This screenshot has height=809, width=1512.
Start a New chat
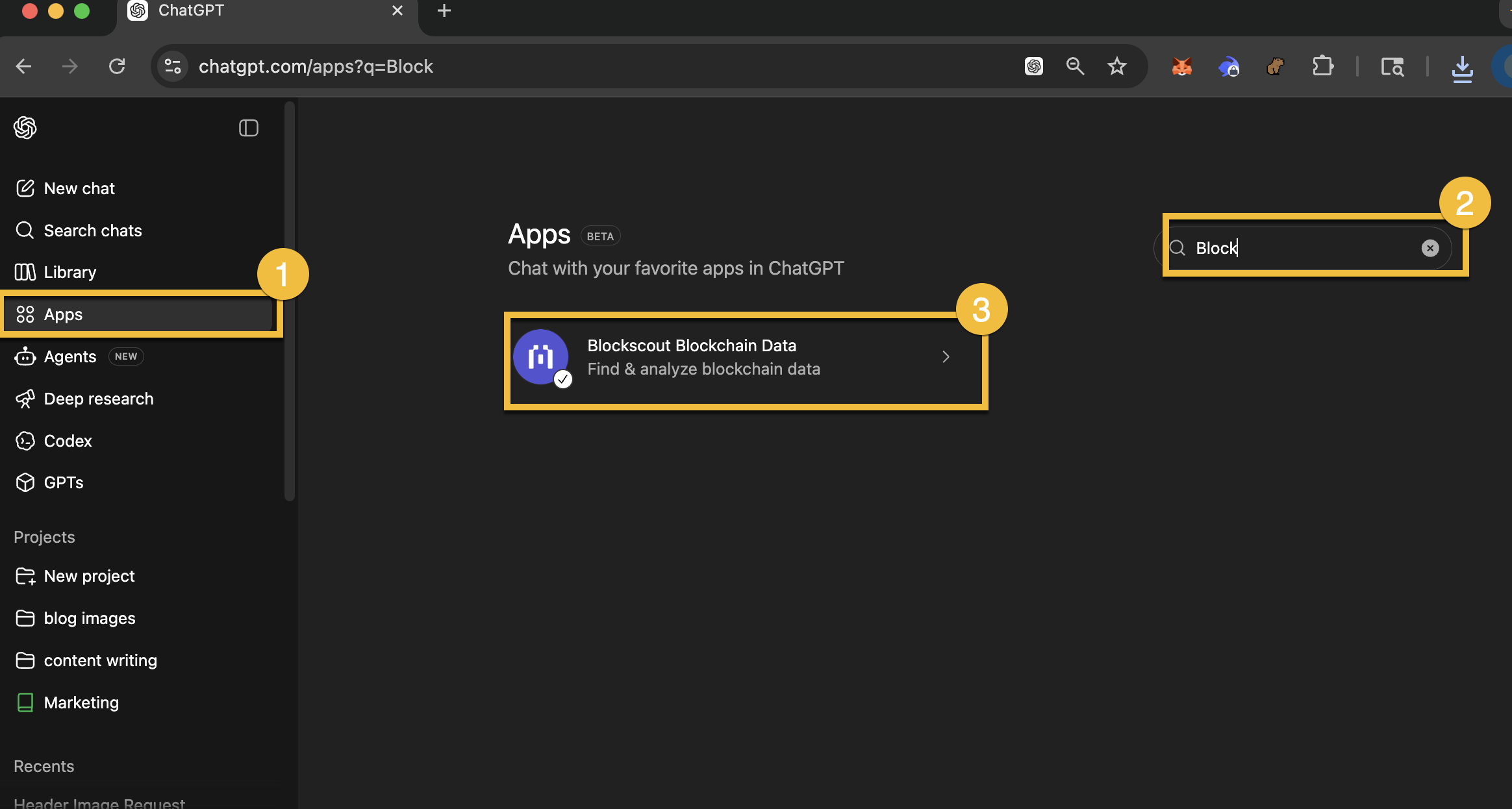pos(79,188)
